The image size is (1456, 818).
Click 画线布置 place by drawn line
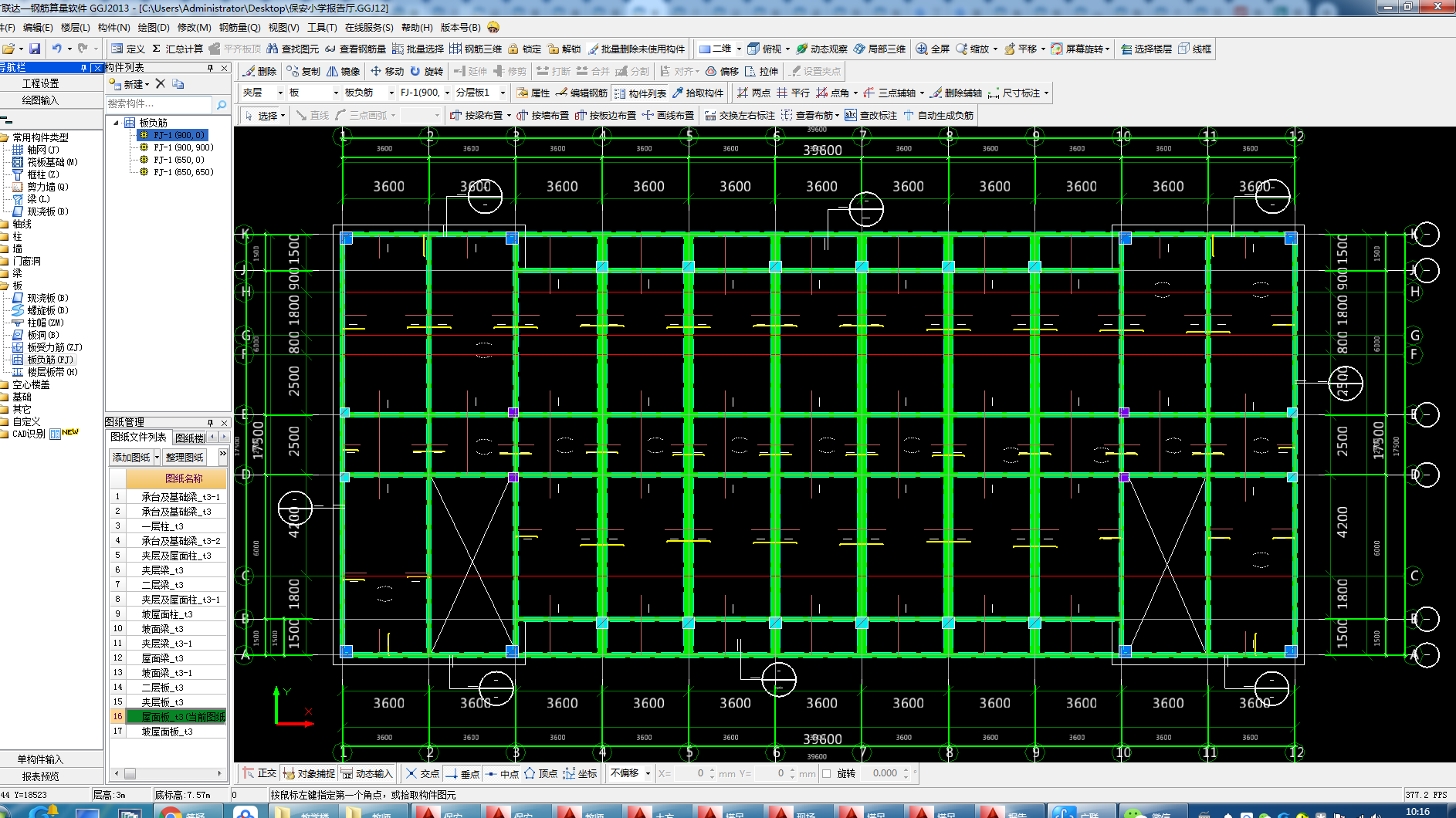click(x=668, y=115)
